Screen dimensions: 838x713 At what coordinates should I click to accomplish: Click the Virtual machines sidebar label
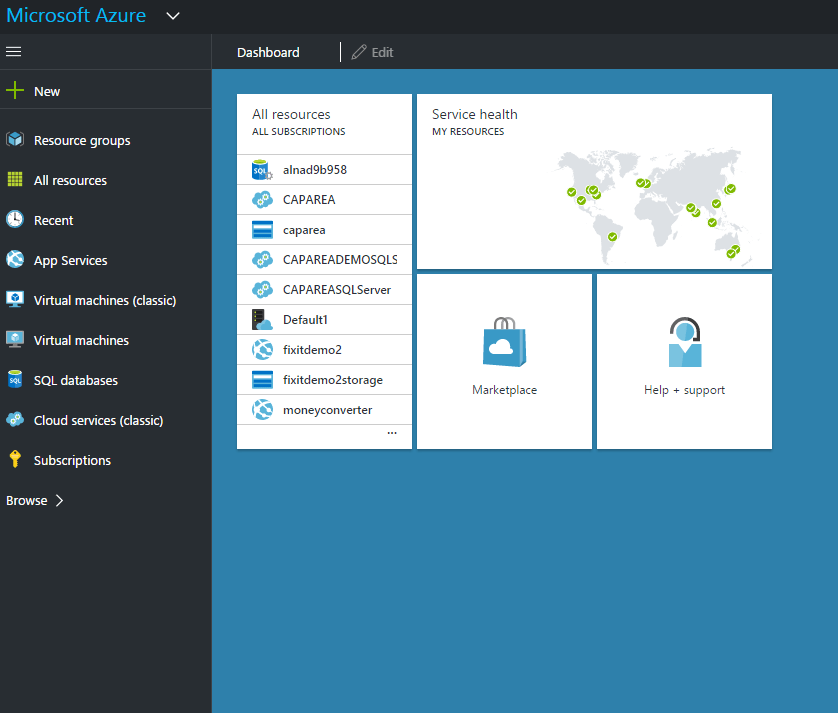(81, 340)
